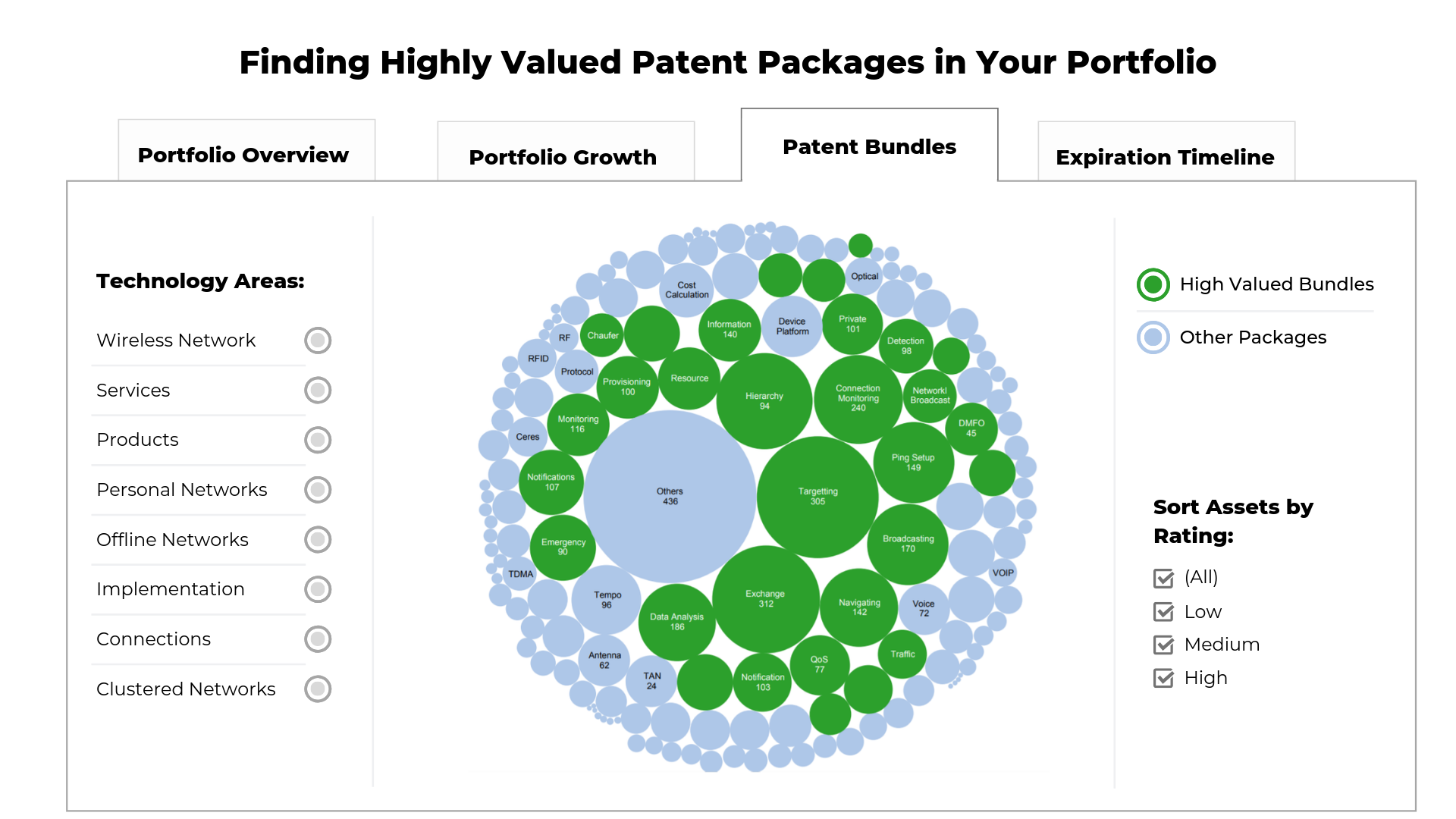Screen dimensions: 1456x819
Task: Check the (All) rating filter
Action: 1163,578
